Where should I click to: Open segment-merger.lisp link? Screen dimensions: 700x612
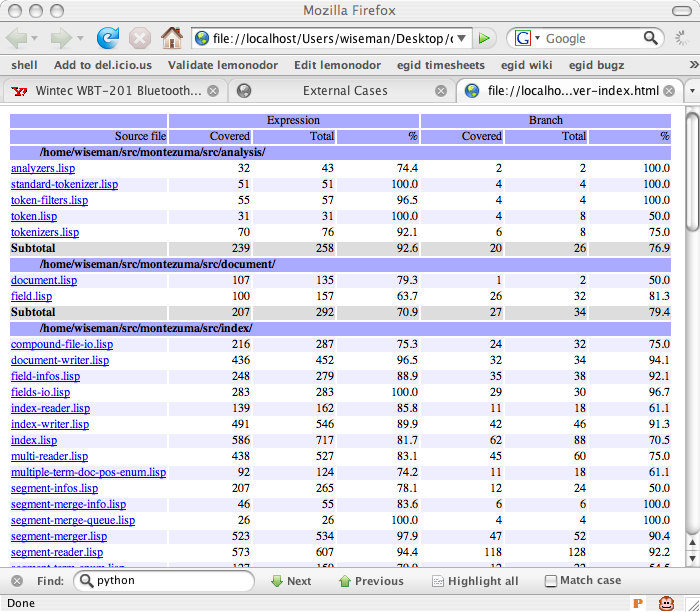pos(59,537)
